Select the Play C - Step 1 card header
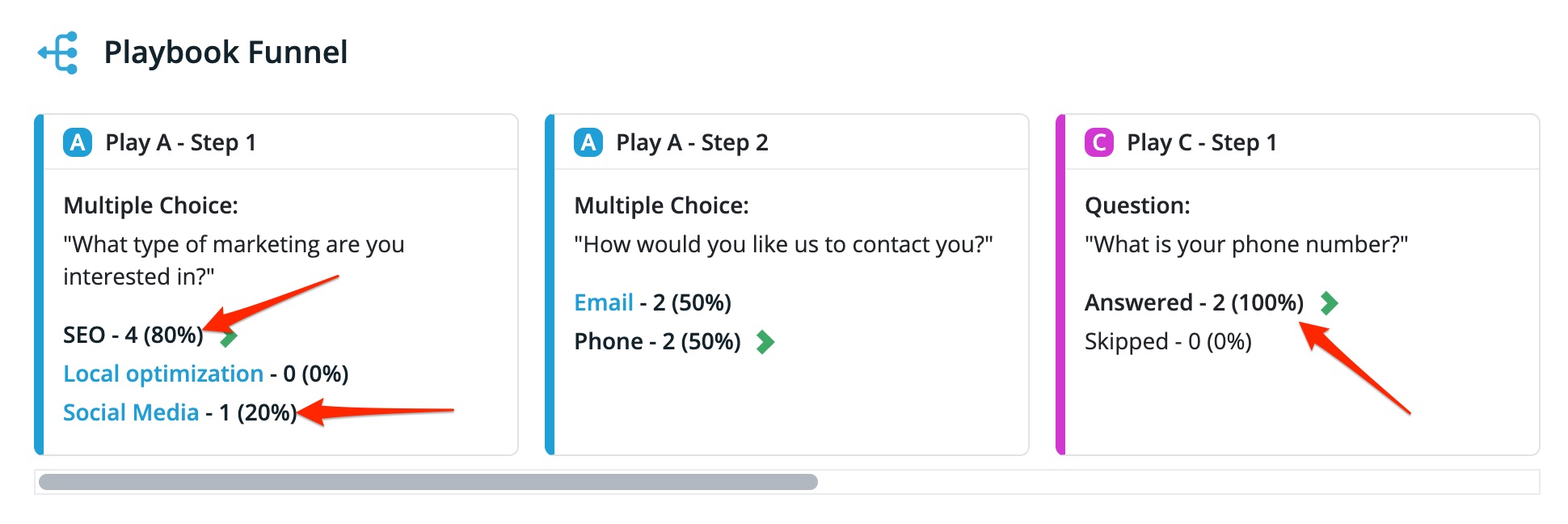 point(1302,142)
